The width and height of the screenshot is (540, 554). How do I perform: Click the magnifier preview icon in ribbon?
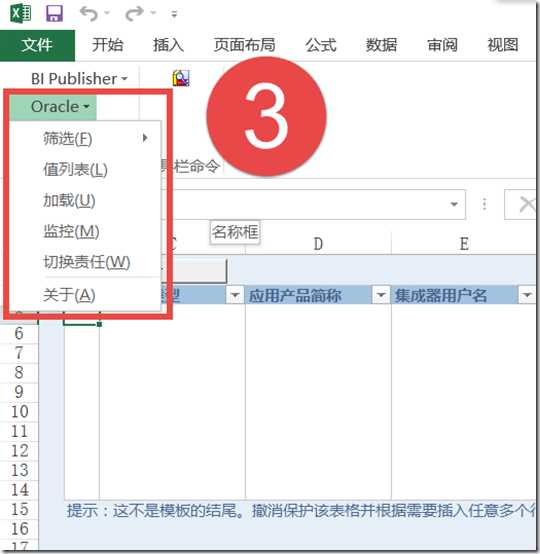[181, 78]
